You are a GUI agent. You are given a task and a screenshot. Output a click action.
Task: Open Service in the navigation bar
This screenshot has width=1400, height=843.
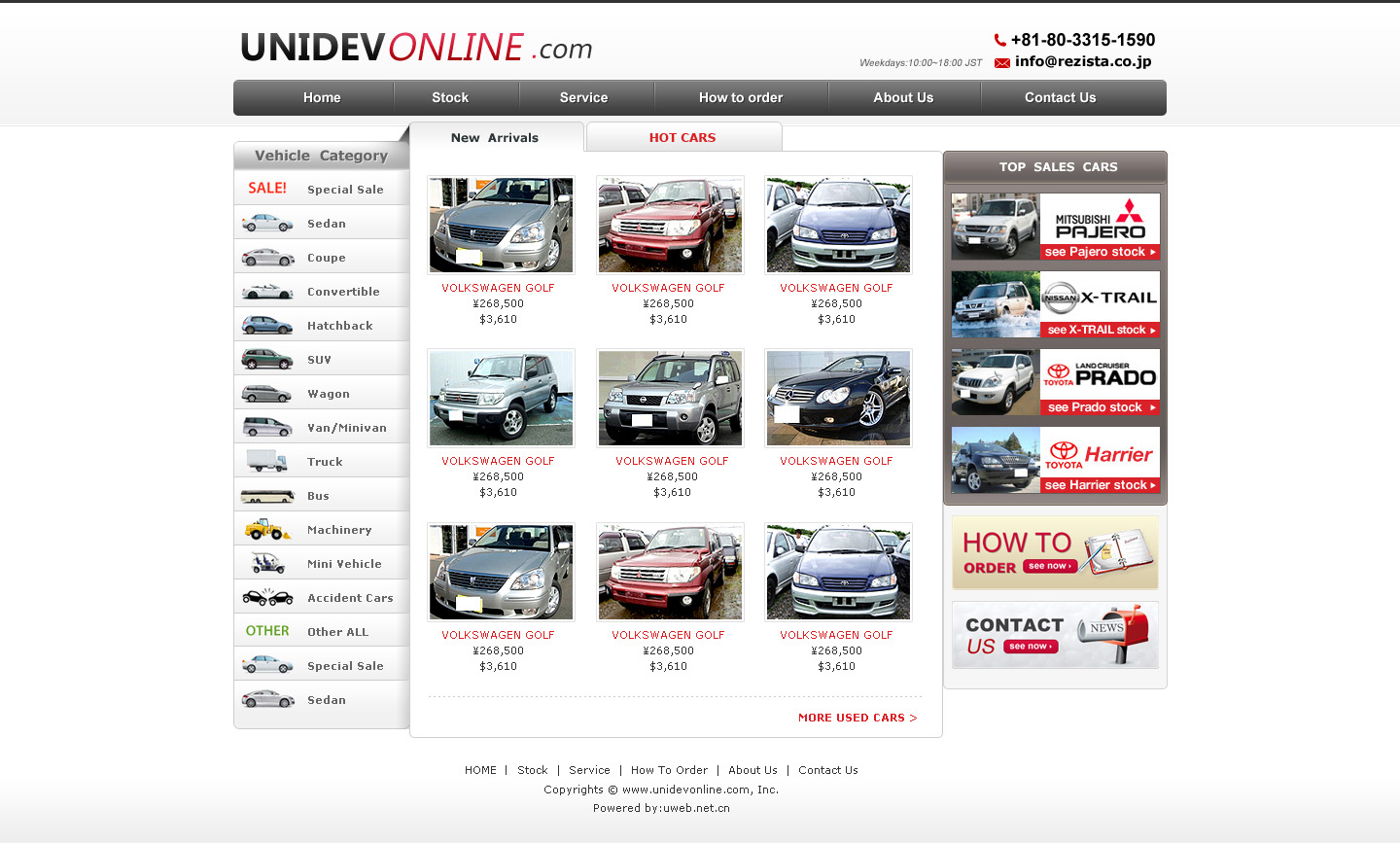(583, 97)
